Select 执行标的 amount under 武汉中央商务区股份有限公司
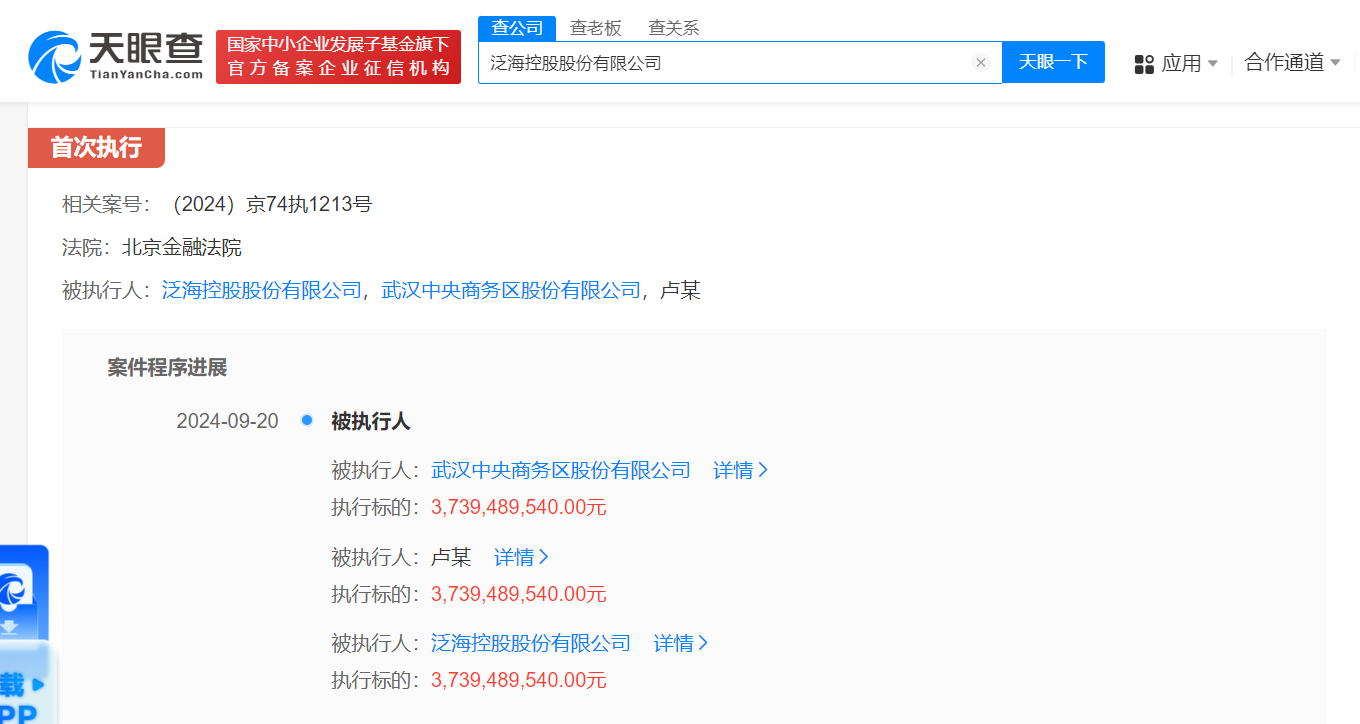Image resolution: width=1360 pixels, height=724 pixels. pos(519,507)
